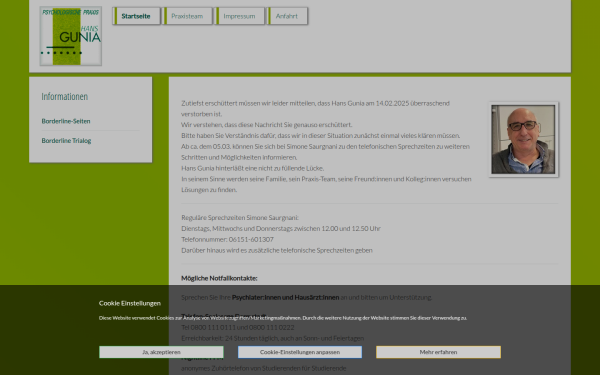This screenshot has height=375, width=600.
Task: Click 'Psychiater:innen und Hausärzt:innen' bold text
Action: click(285, 297)
